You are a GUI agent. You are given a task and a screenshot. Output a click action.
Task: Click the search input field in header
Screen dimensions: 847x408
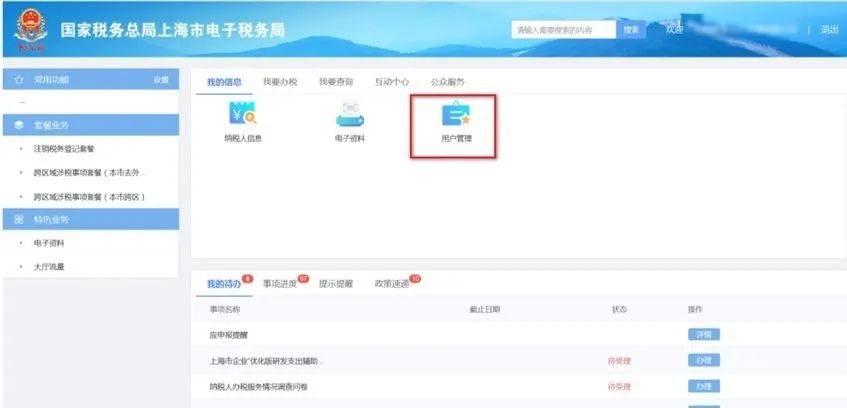coord(563,30)
